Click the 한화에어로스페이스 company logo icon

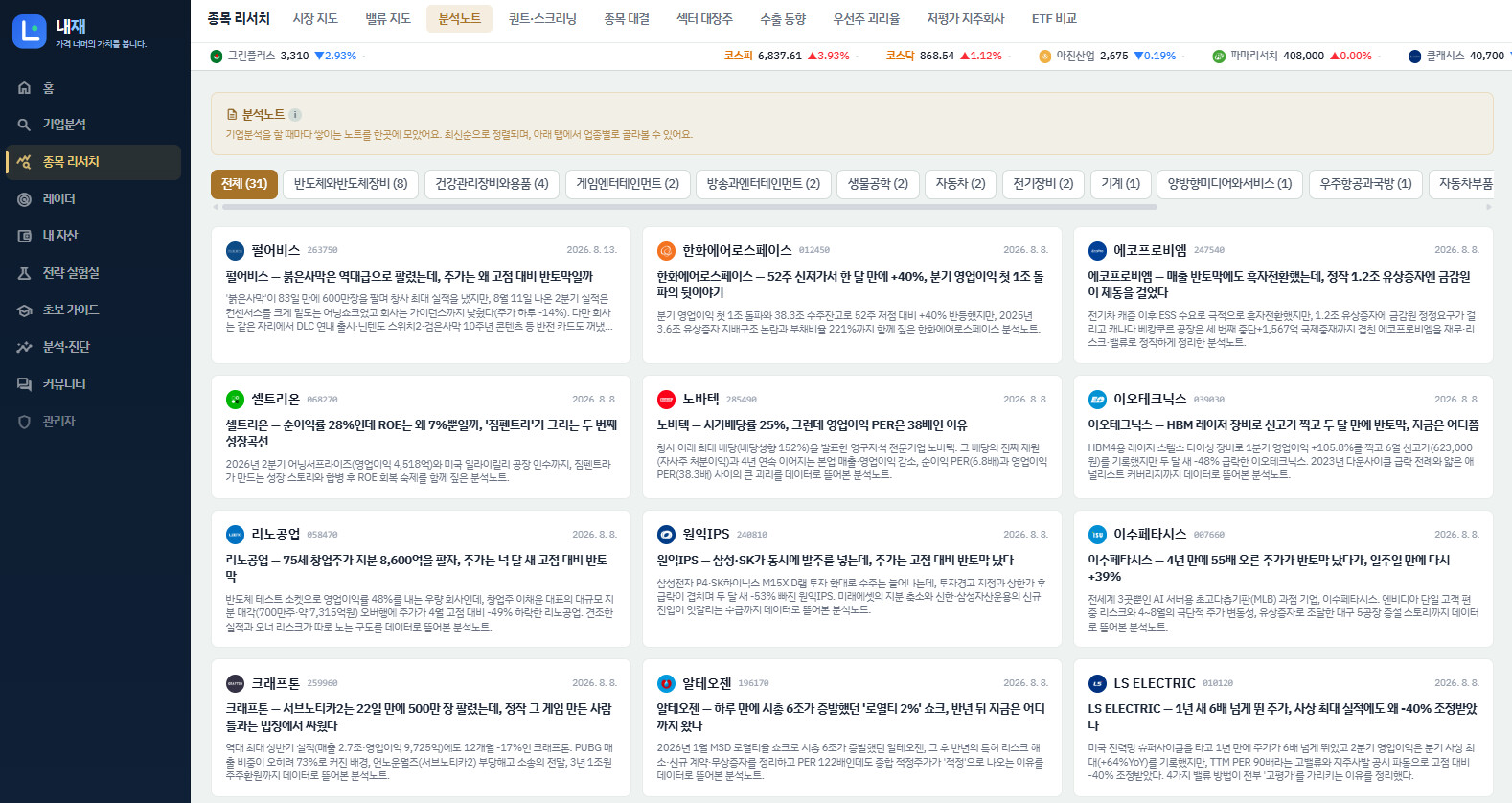pyautogui.click(x=666, y=251)
